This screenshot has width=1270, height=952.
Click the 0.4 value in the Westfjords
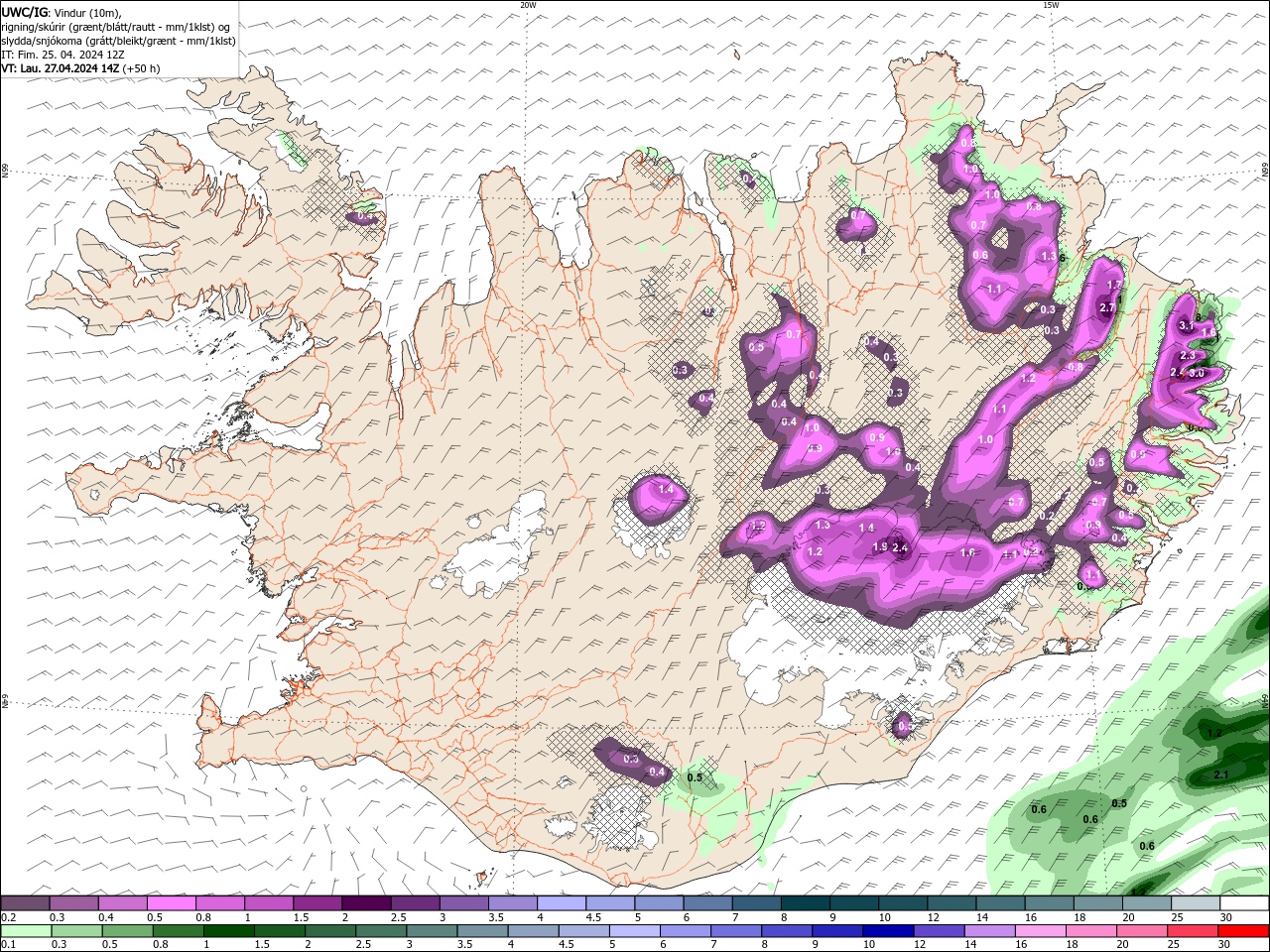click(364, 216)
